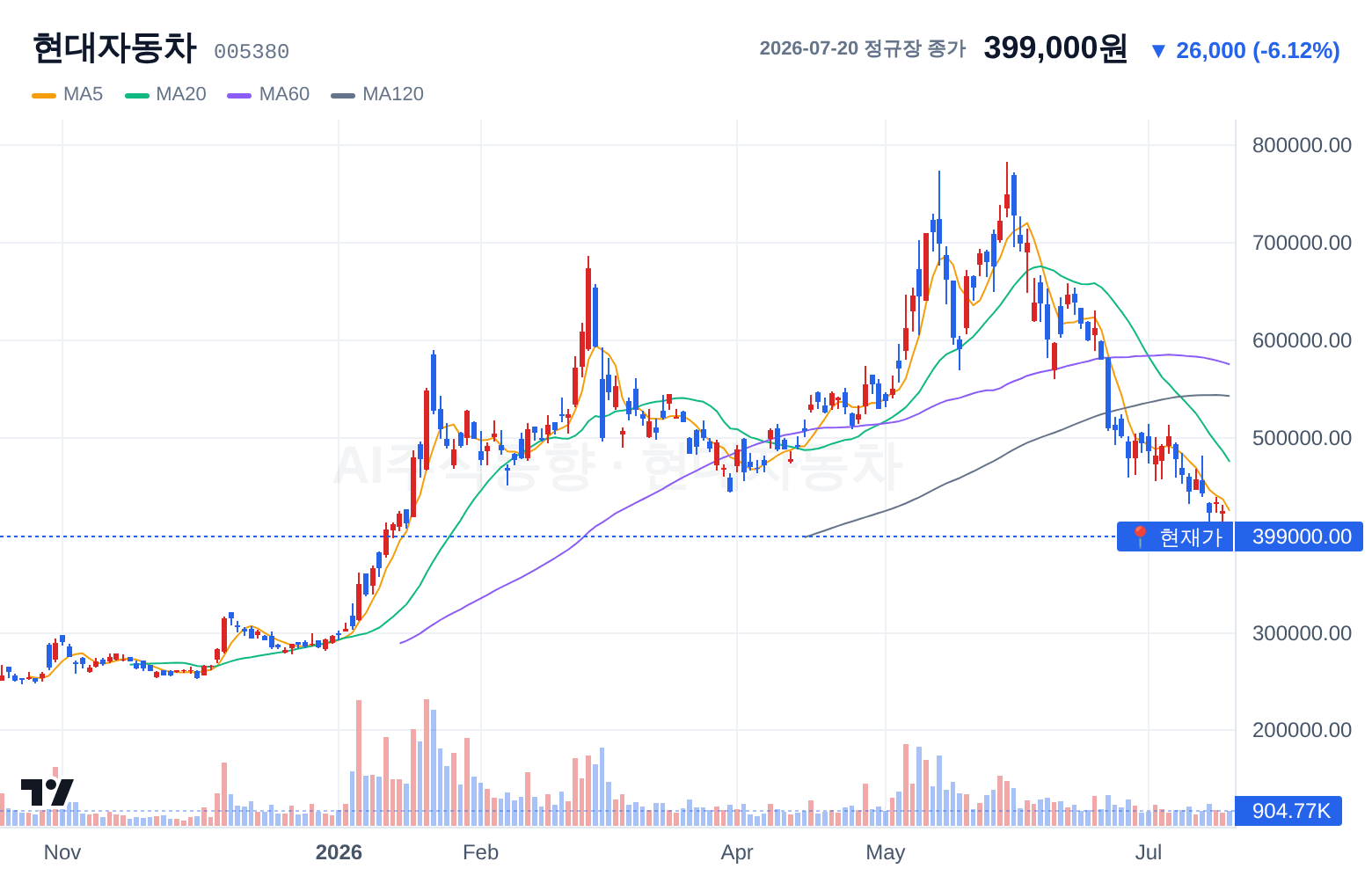Image resolution: width=1372 pixels, height=876 pixels.
Task: Click the 005380 ticker code
Action: (252, 52)
